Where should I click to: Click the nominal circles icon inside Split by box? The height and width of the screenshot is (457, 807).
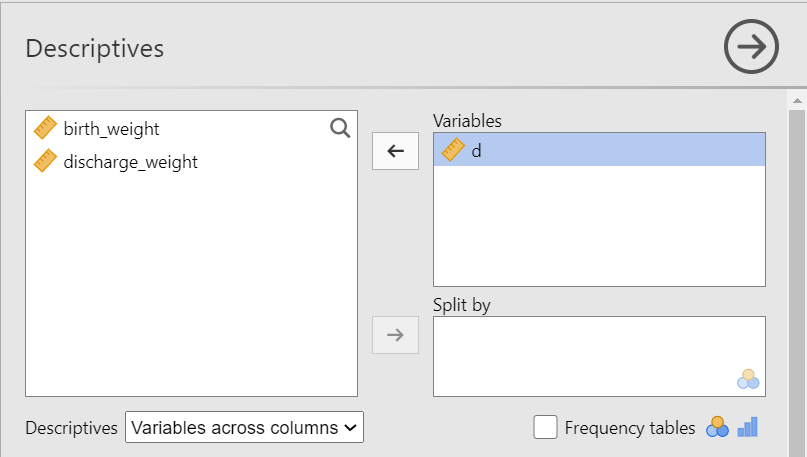point(747,379)
